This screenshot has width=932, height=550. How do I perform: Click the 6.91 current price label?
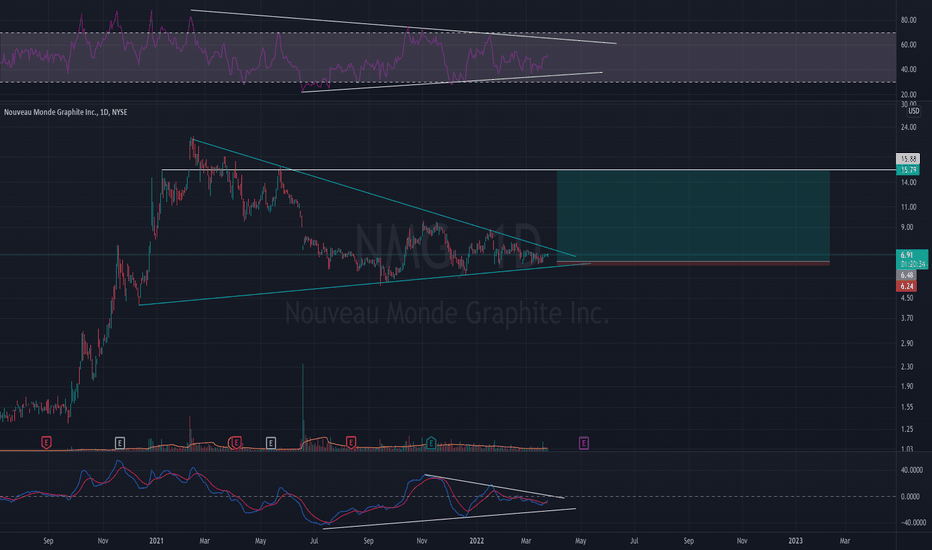pos(912,259)
